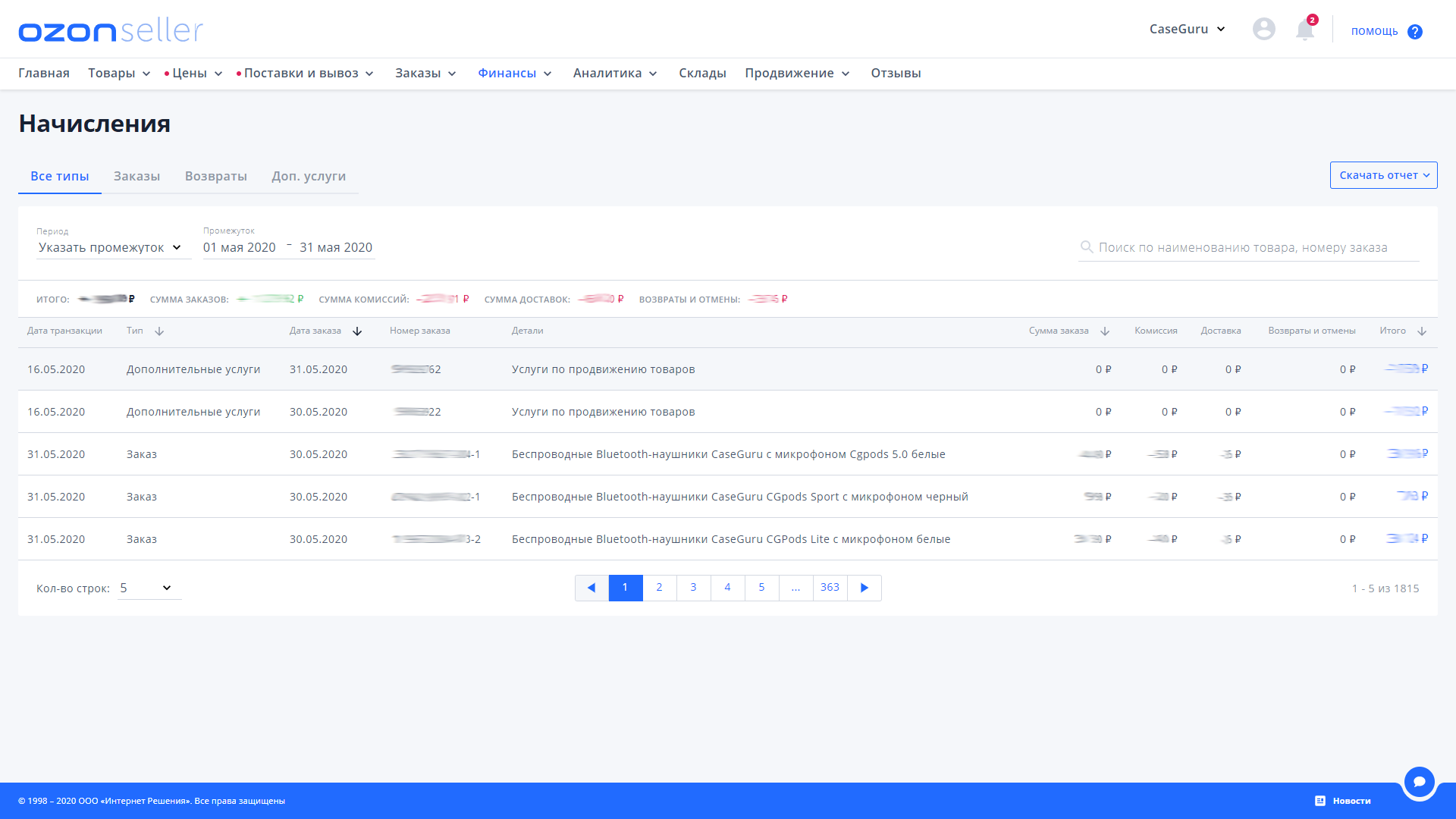The image size is (1456, 819).
Task: Switch to the Возвраты tab
Action: point(215,176)
